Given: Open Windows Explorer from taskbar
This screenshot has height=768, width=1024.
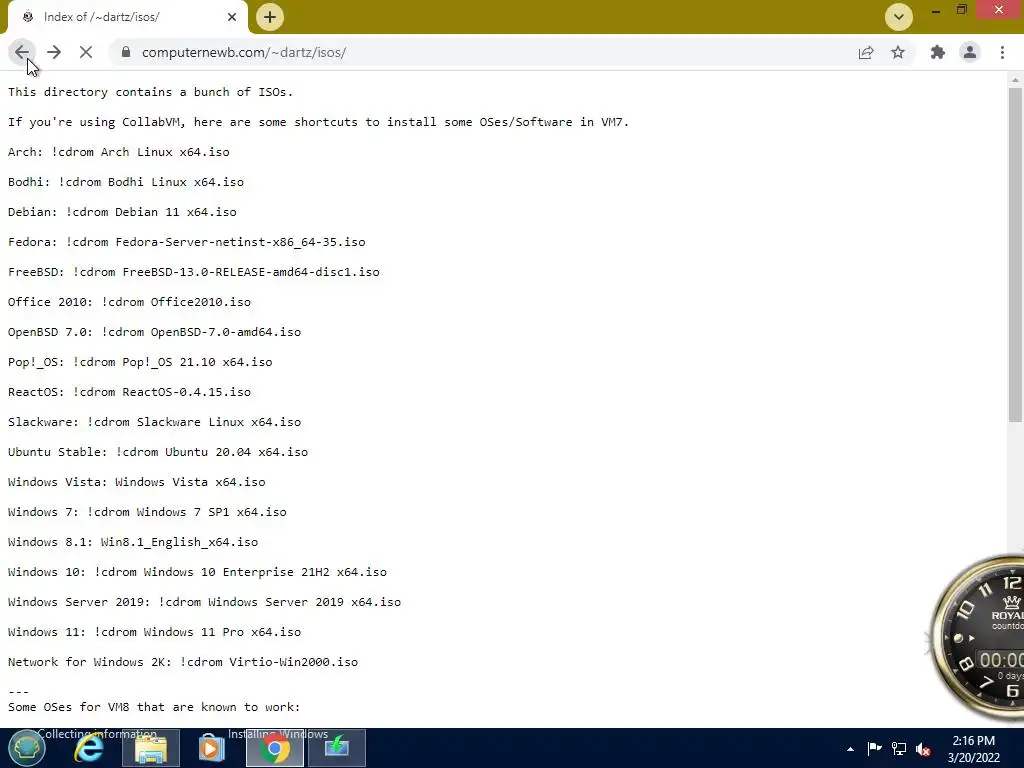Looking at the screenshot, I should point(151,748).
